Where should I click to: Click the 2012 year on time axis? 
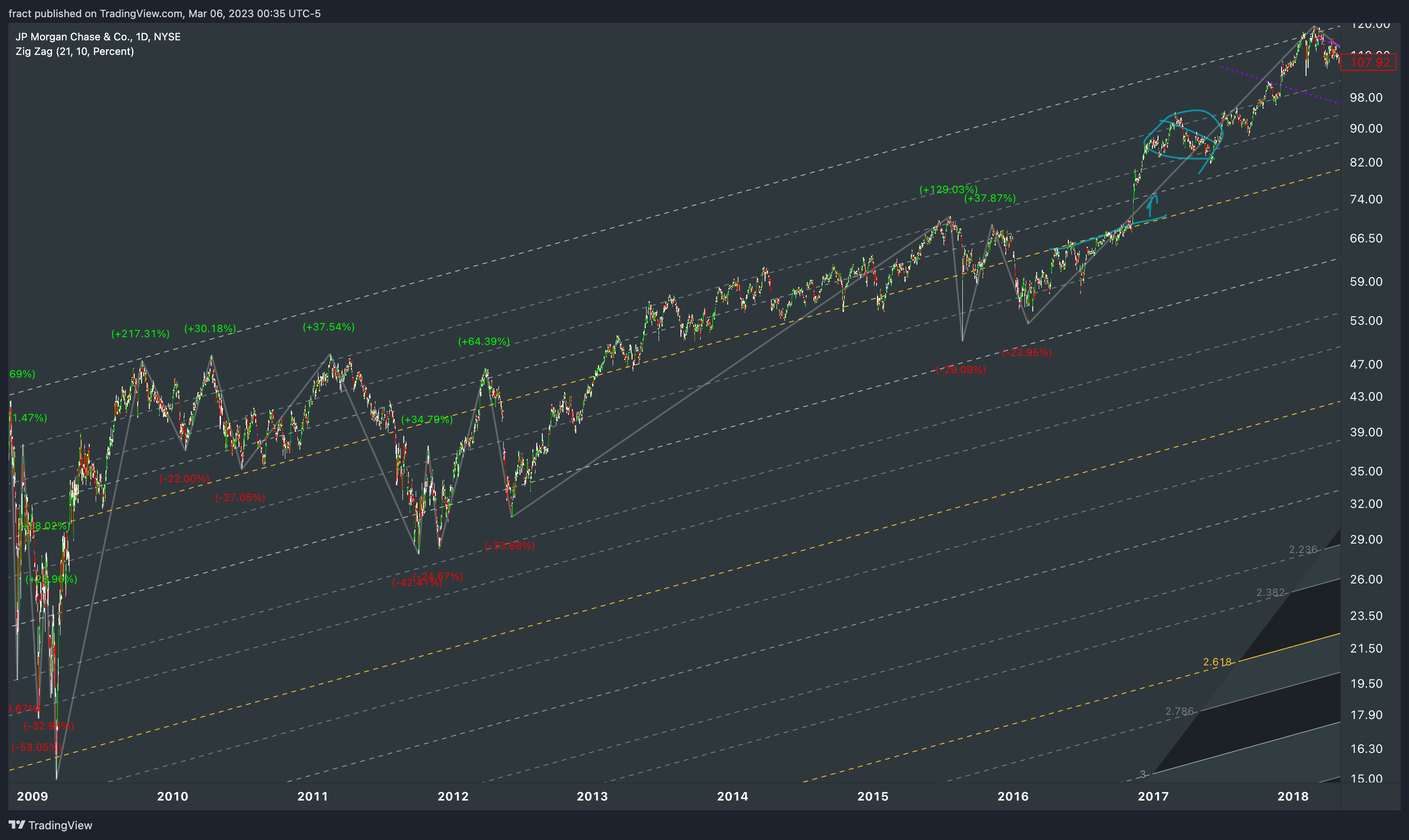454,797
